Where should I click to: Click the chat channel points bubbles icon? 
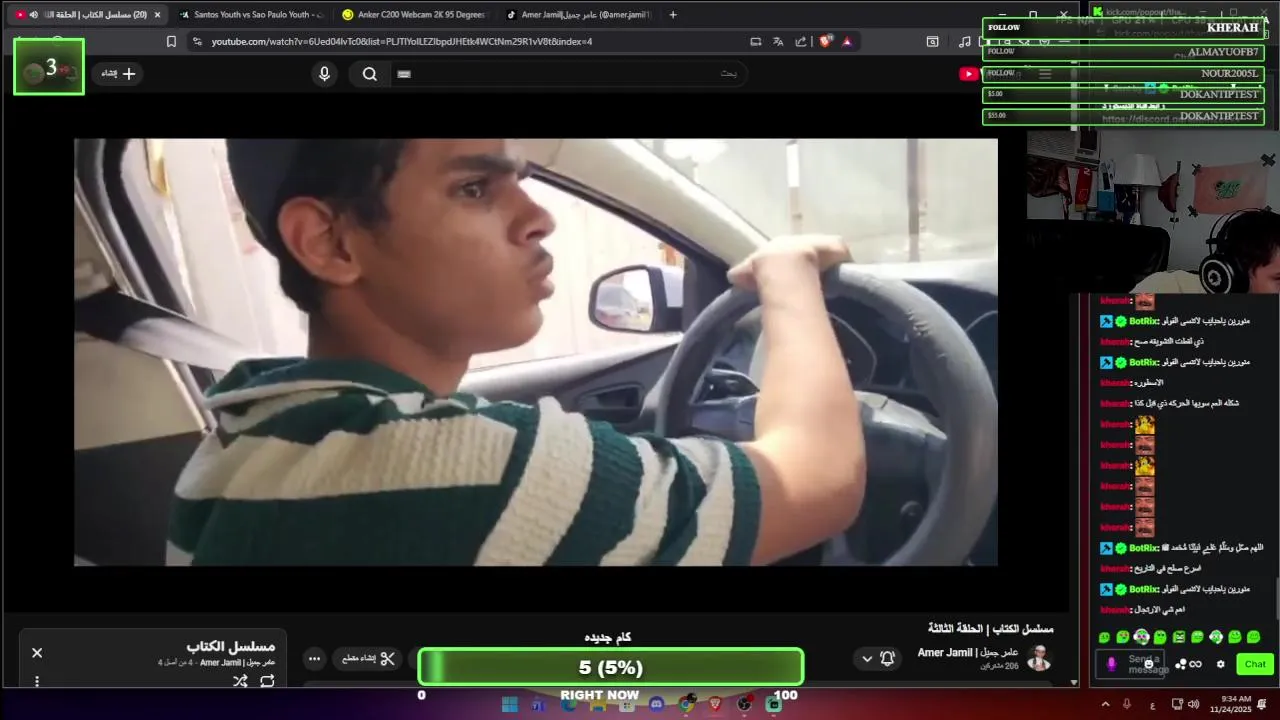(1181, 664)
